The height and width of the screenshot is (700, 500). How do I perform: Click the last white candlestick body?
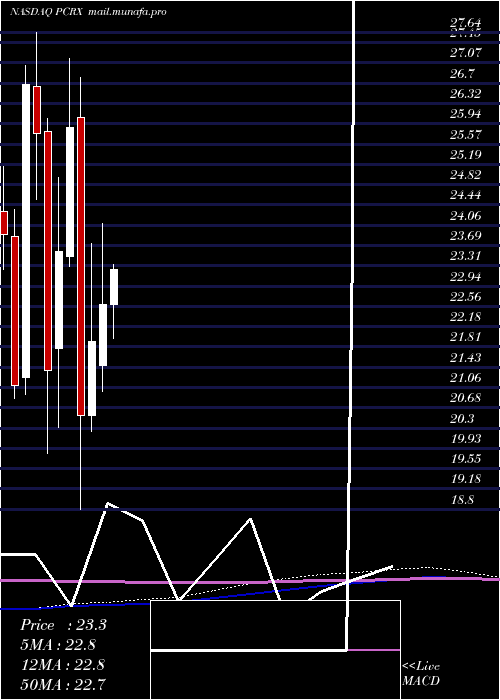(x=114, y=287)
